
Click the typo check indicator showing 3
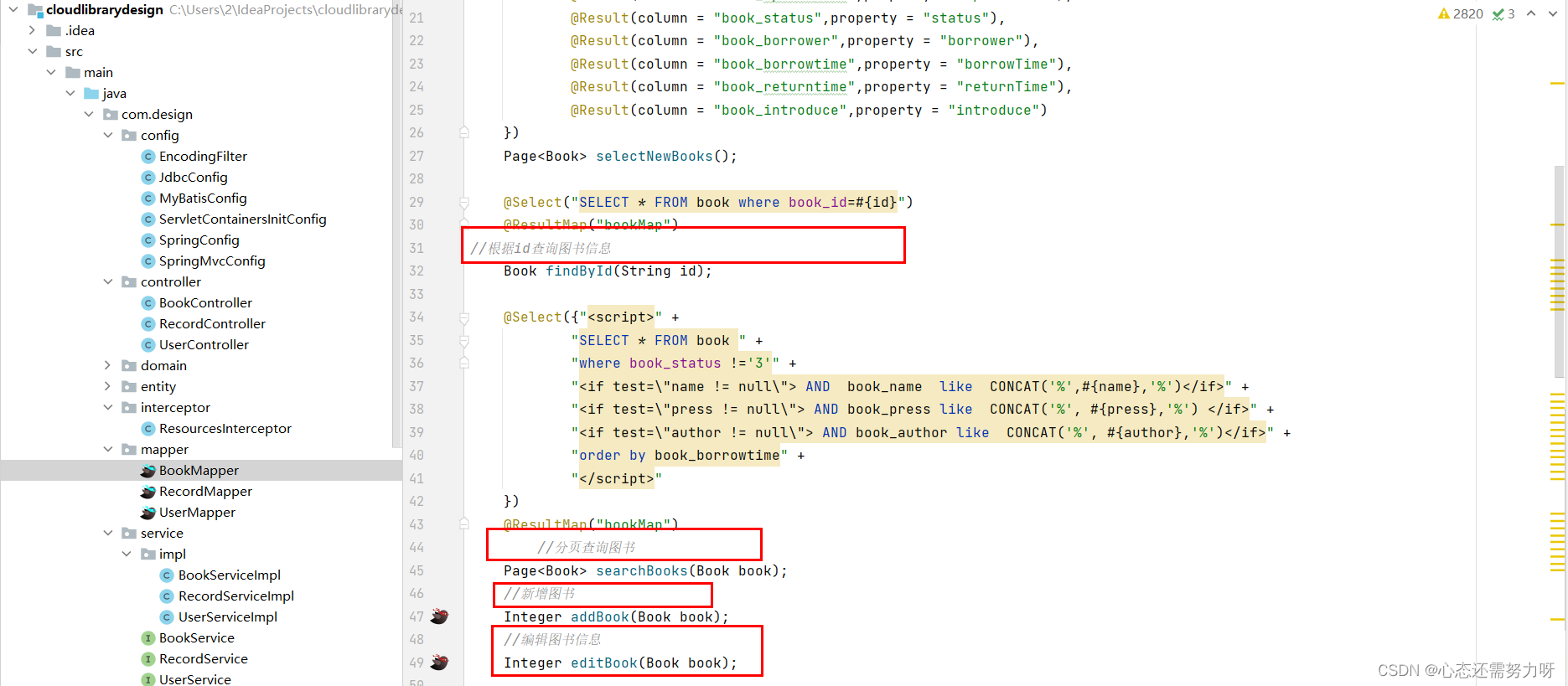[1503, 13]
